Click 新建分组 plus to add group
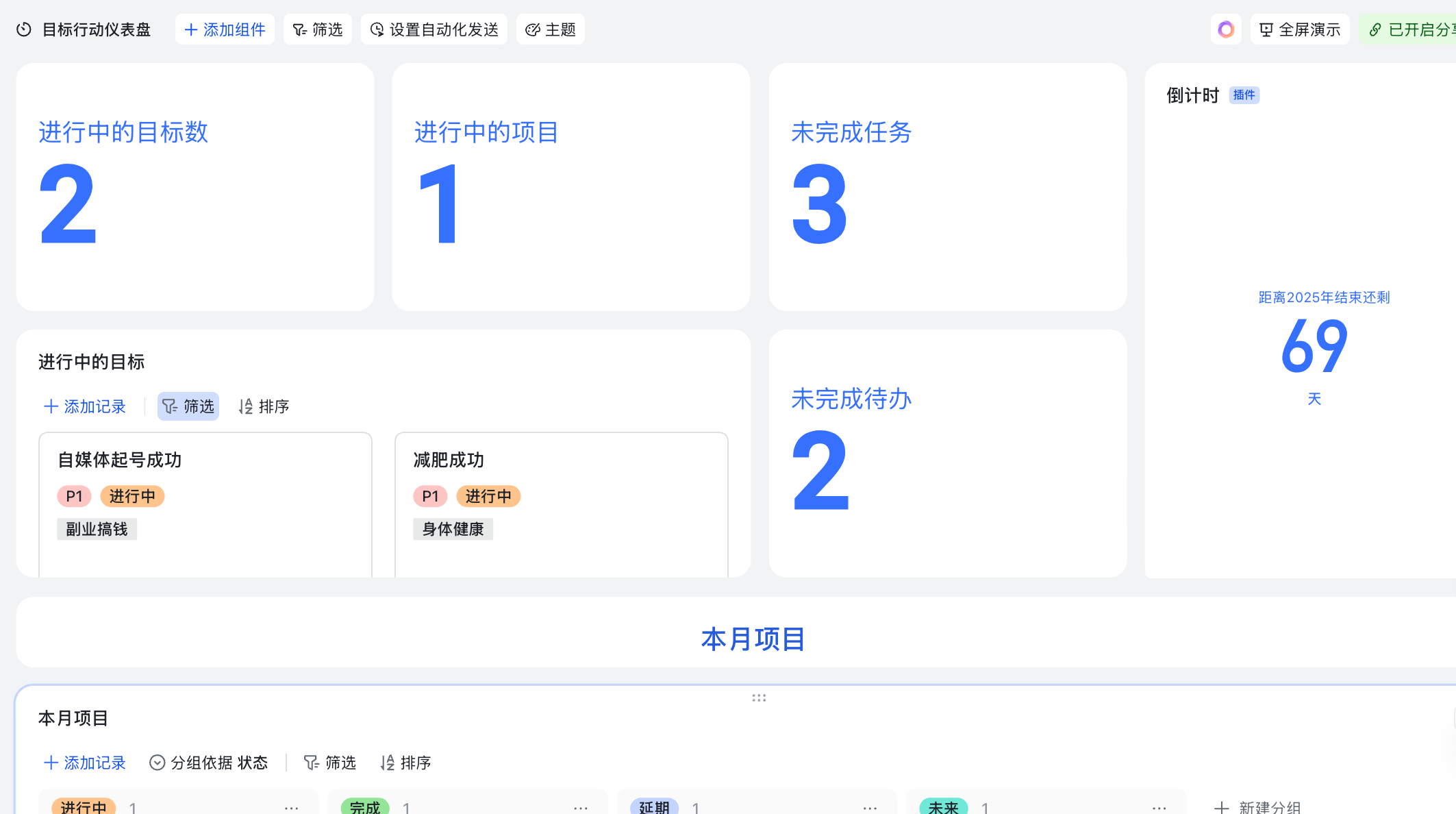This screenshot has height=814, width=1456. coord(1221,808)
